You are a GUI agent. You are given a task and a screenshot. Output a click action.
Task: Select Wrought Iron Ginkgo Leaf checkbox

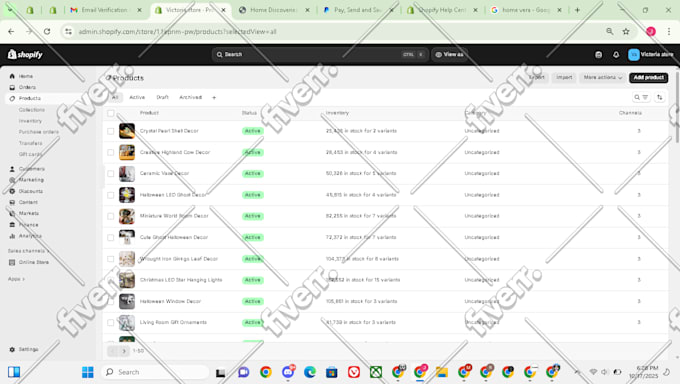pos(111,259)
